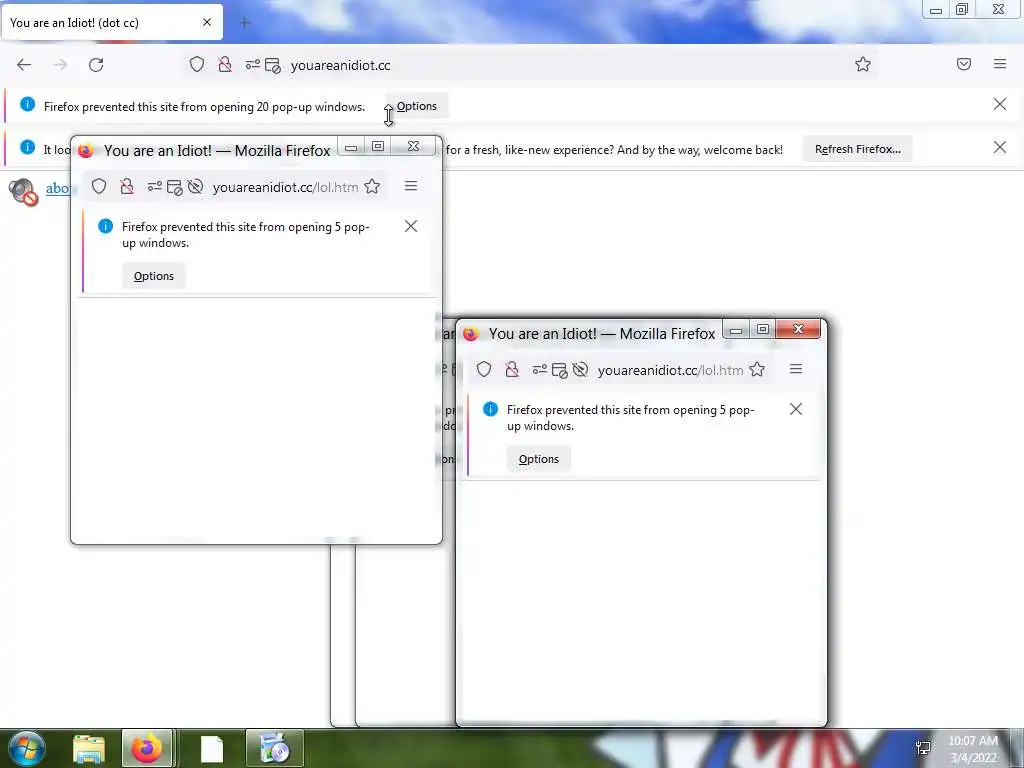
Task: Click autoplay blocked icon in left popup window
Action: (195, 187)
